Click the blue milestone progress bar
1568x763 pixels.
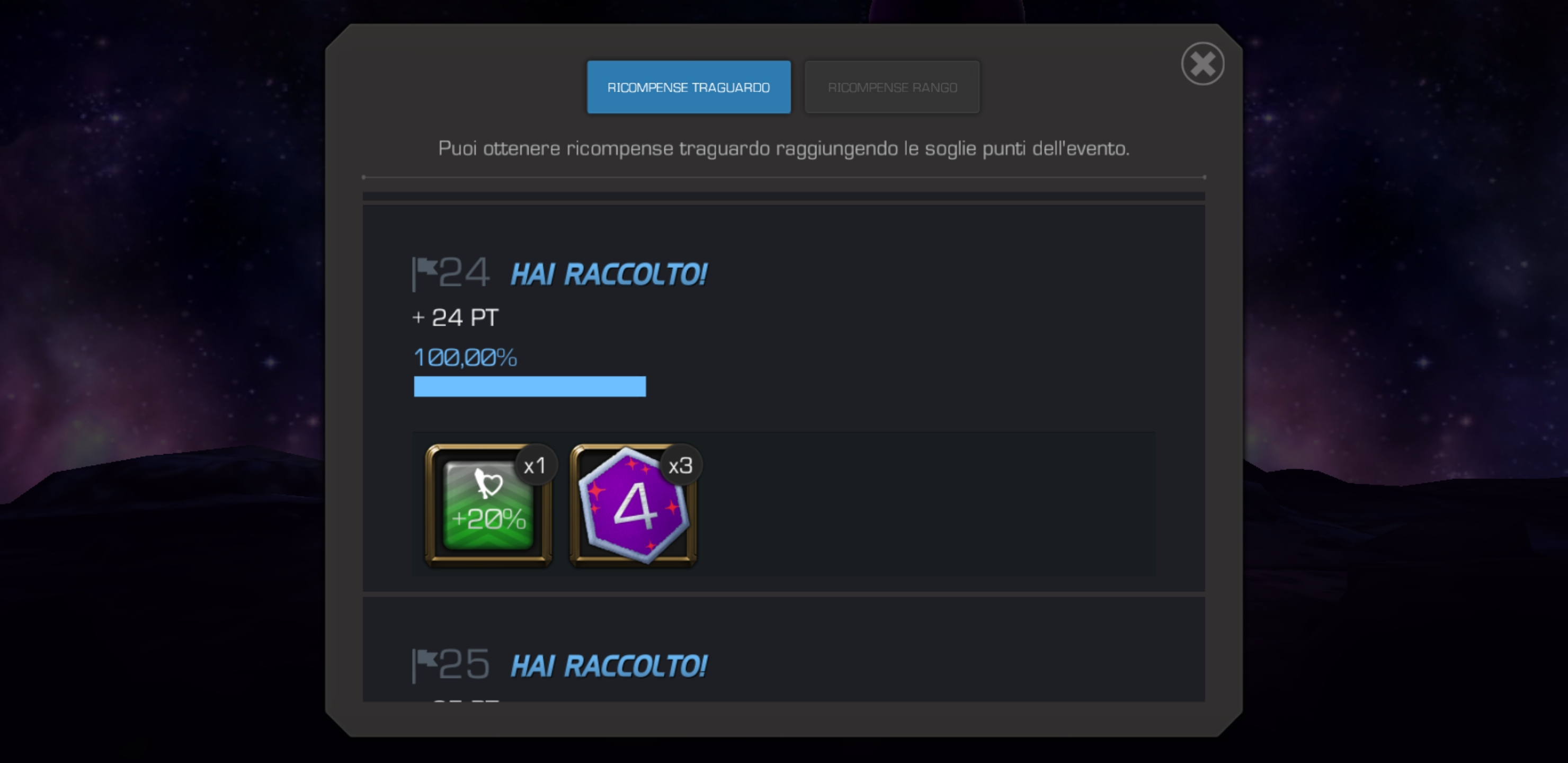(x=530, y=387)
